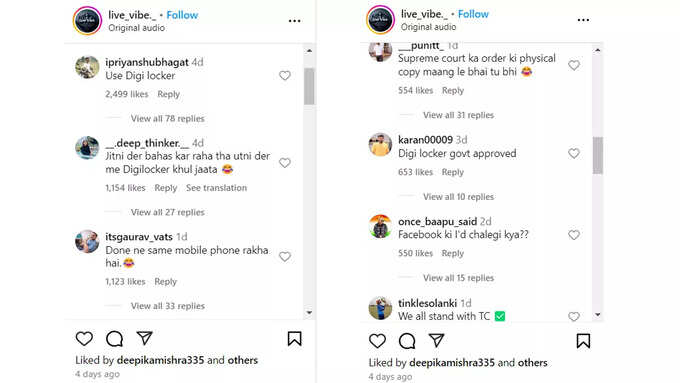Expand View all 27 replies

pyautogui.click(x=167, y=212)
